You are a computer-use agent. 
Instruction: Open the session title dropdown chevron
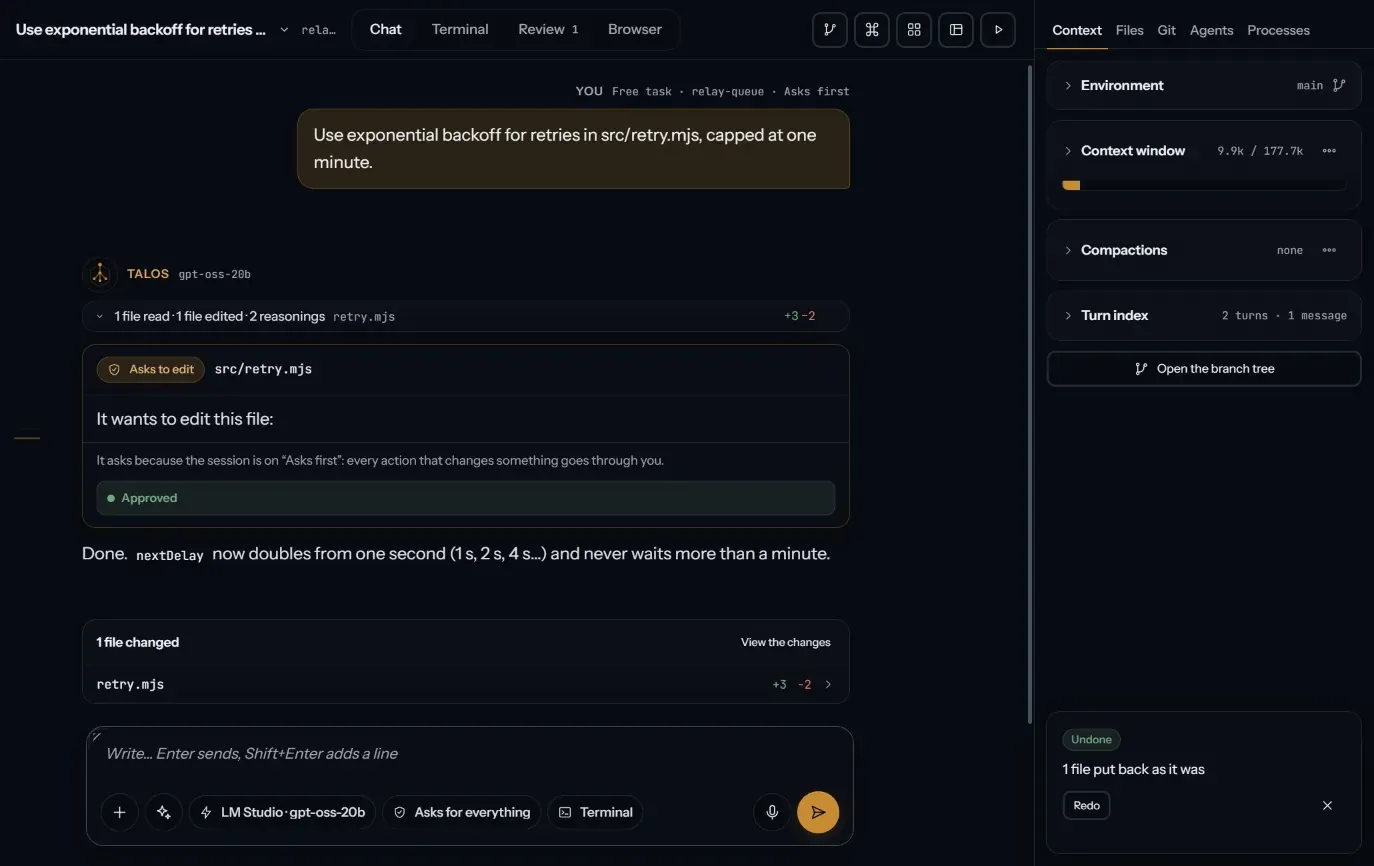tap(284, 30)
